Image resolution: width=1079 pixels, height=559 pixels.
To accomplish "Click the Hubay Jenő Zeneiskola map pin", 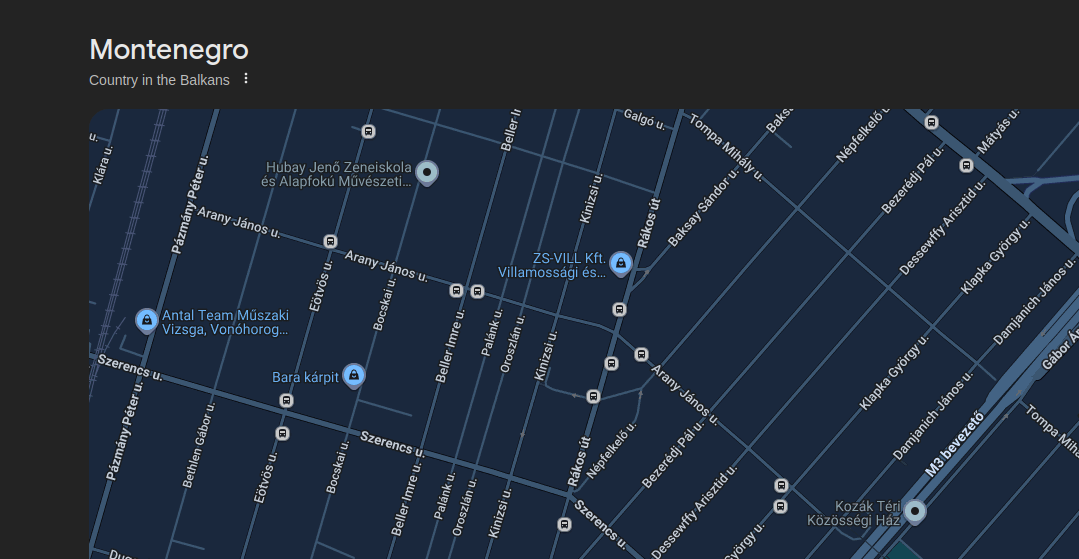I will [427, 172].
